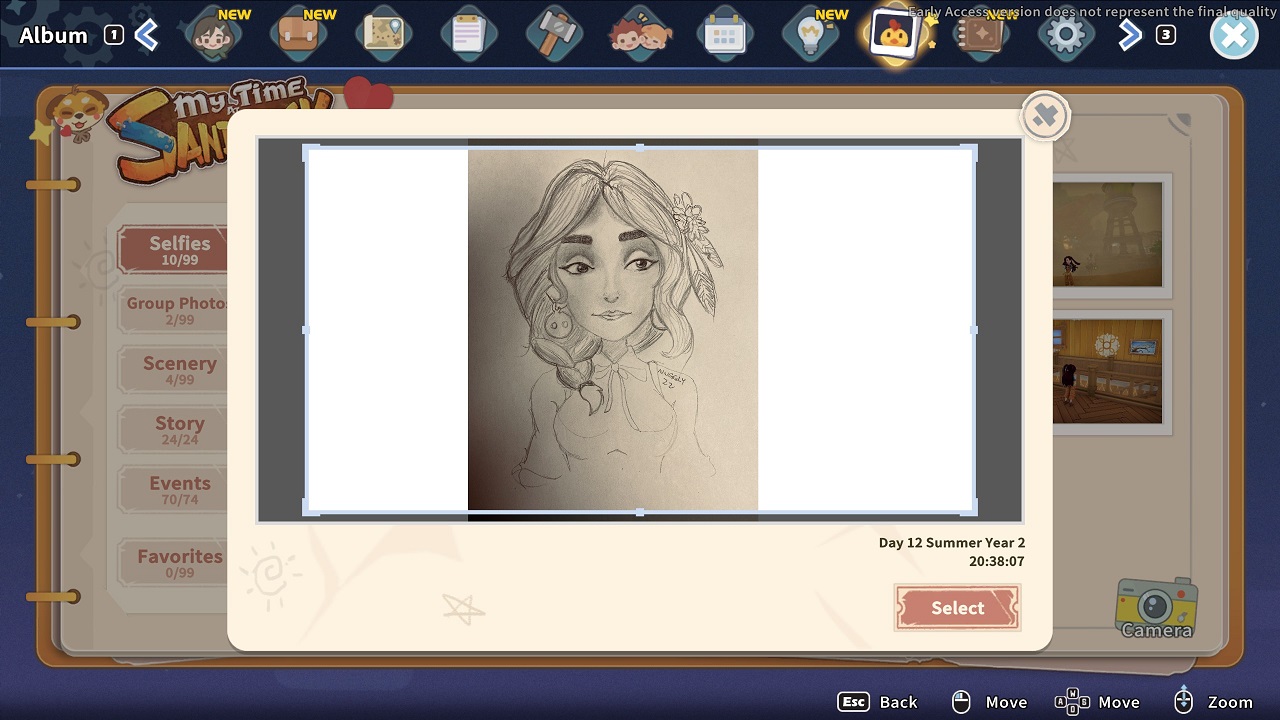This screenshot has width=1280, height=720.
Task: Open the character profile icon in top bar
Action: click(x=213, y=36)
